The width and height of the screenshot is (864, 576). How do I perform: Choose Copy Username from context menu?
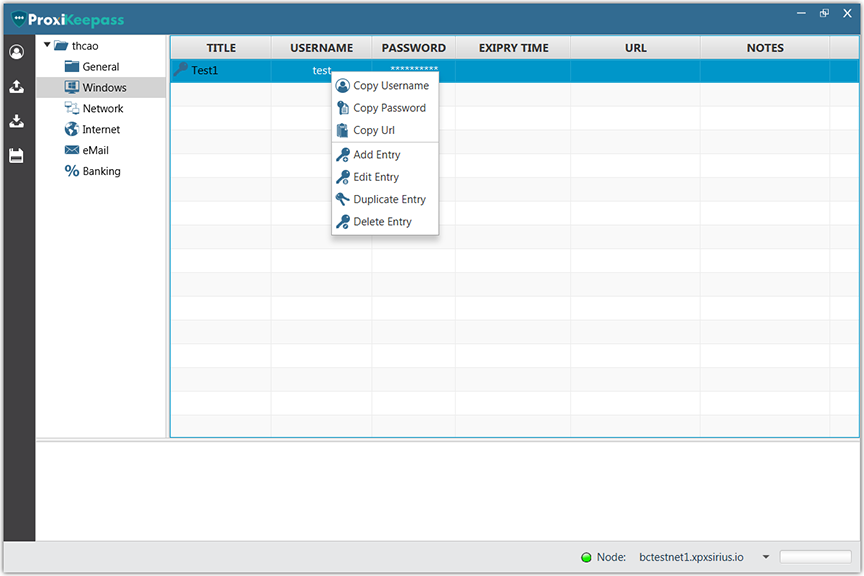390,86
